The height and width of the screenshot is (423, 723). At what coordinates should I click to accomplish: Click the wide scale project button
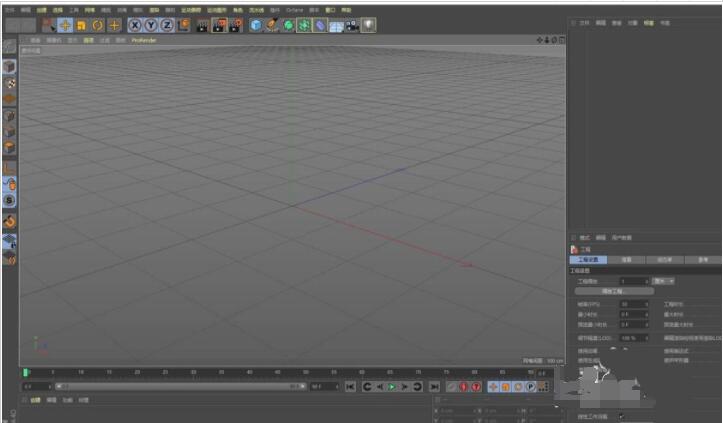614,292
